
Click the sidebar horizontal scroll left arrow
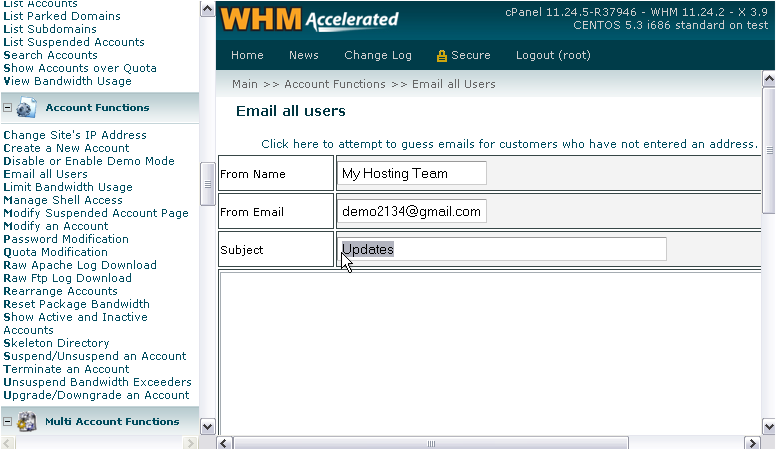[8, 443]
